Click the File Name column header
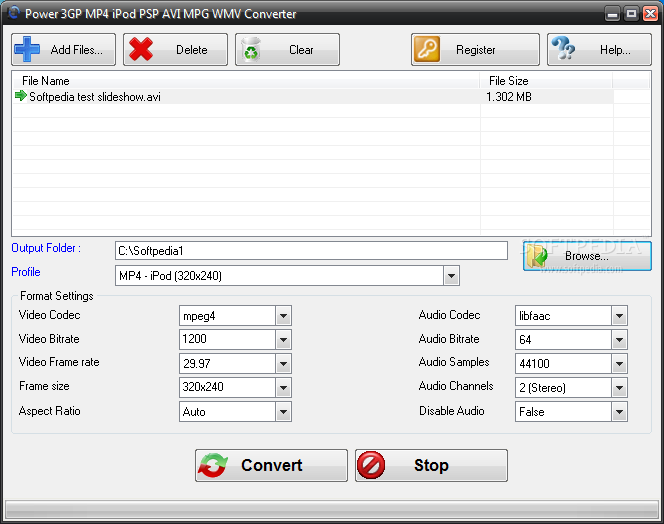 coord(246,80)
